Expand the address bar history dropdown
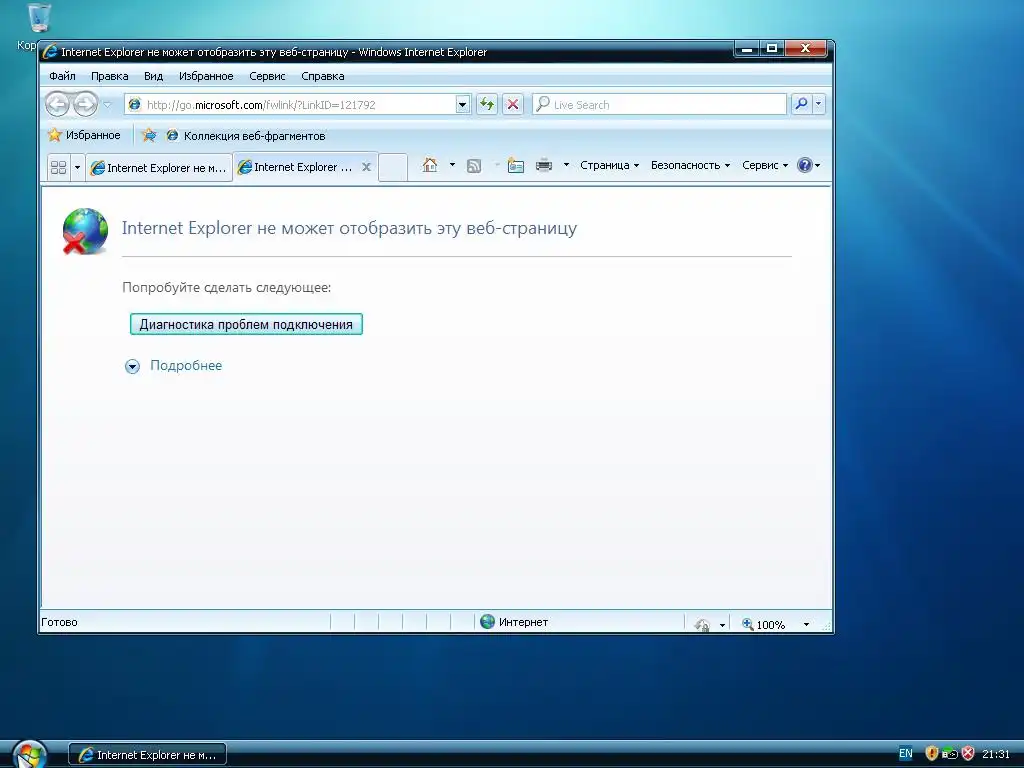This screenshot has height=768, width=1024. (x=462, y=104)
